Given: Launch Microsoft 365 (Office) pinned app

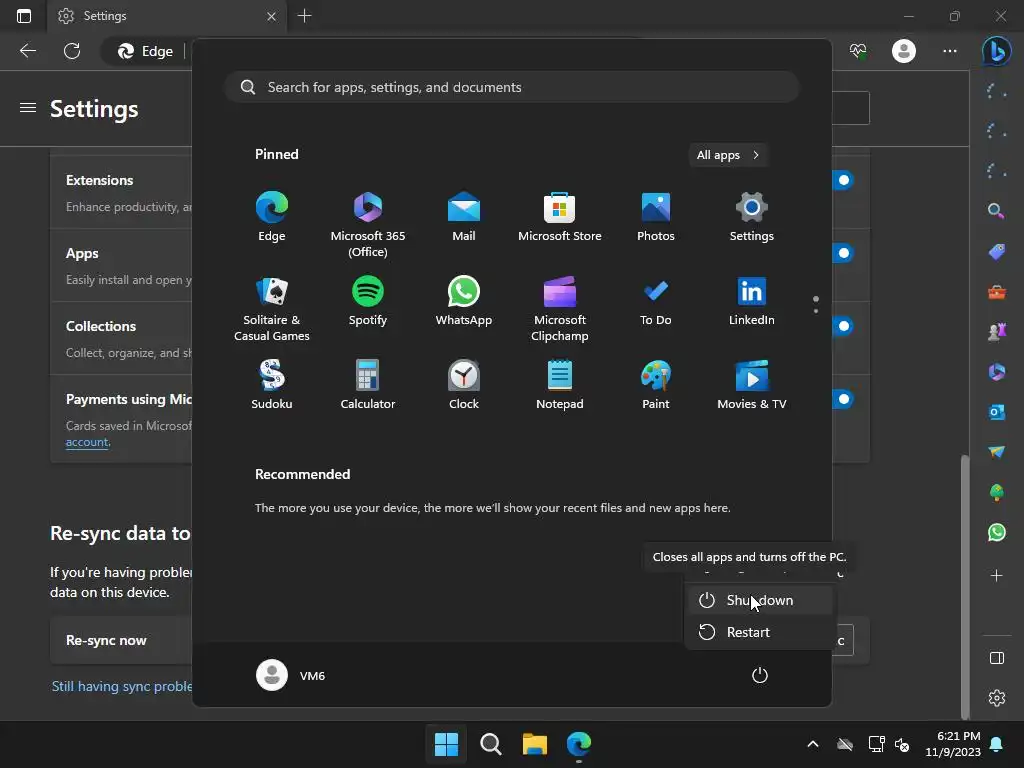Looking at the screenshot, I should (368, 224).
